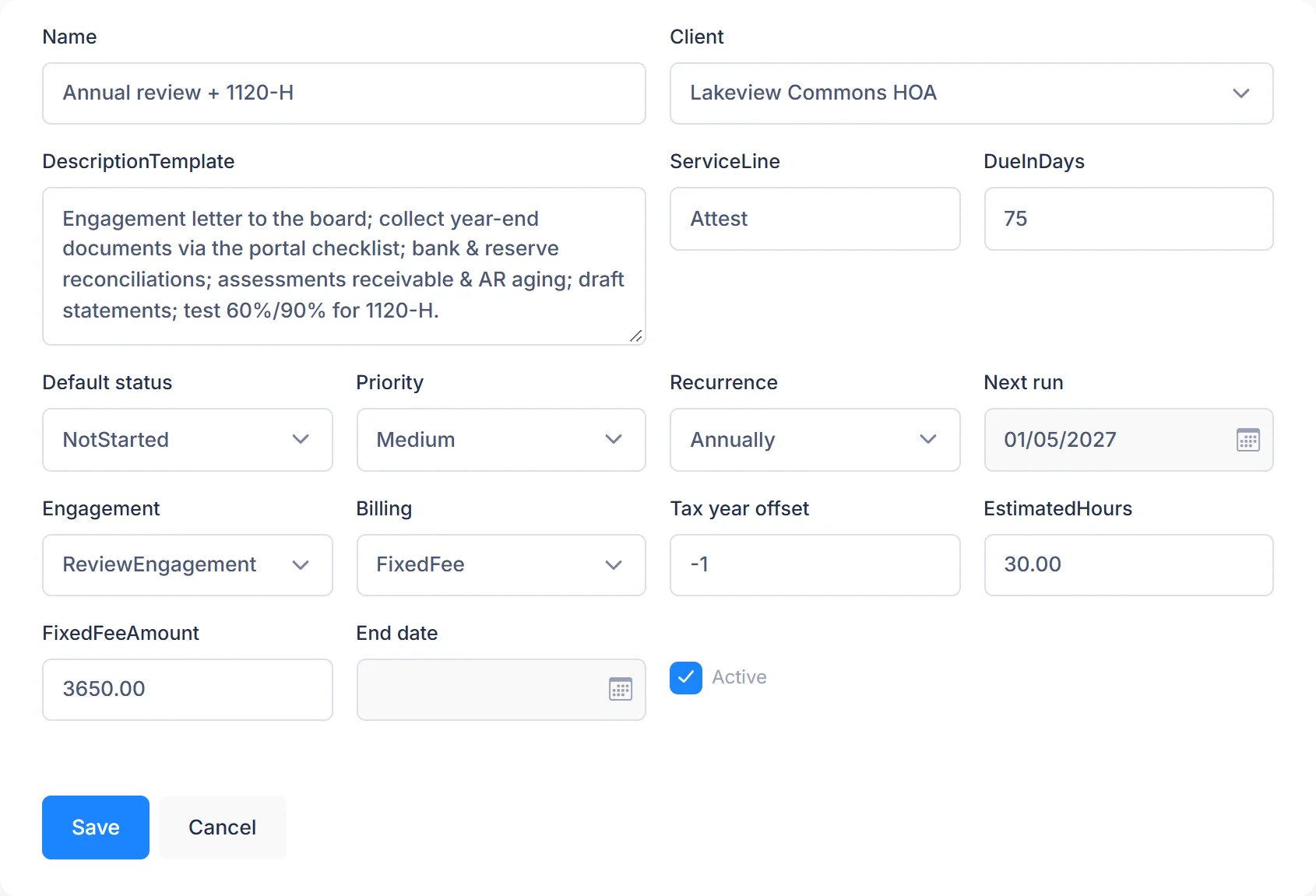The image size is (1316, 896).
Task: Edit the EstimatedHours field showing 30.00
Action: [x=1128, y=565]
